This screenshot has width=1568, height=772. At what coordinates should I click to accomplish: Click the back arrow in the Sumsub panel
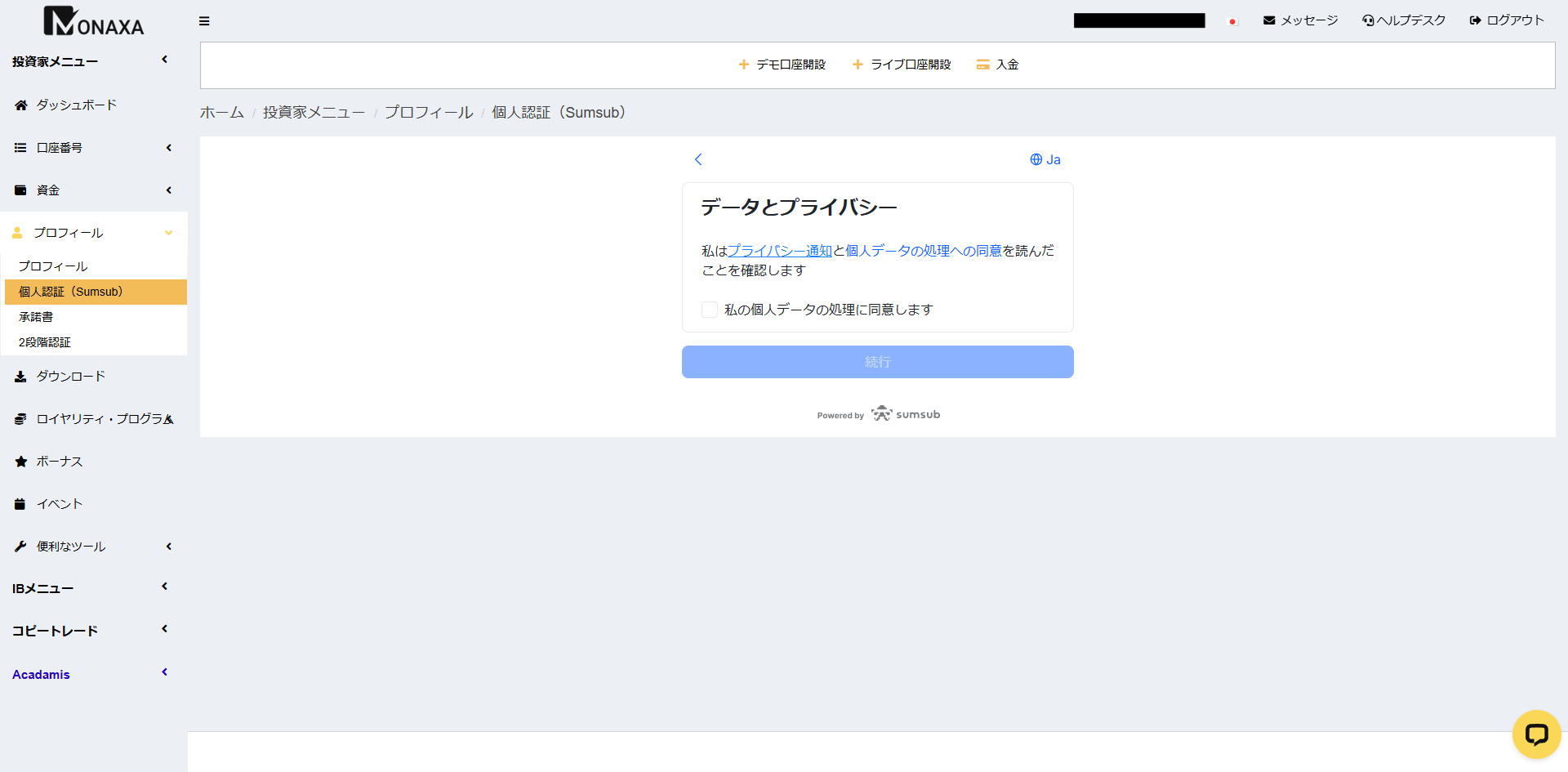[698, 159]
